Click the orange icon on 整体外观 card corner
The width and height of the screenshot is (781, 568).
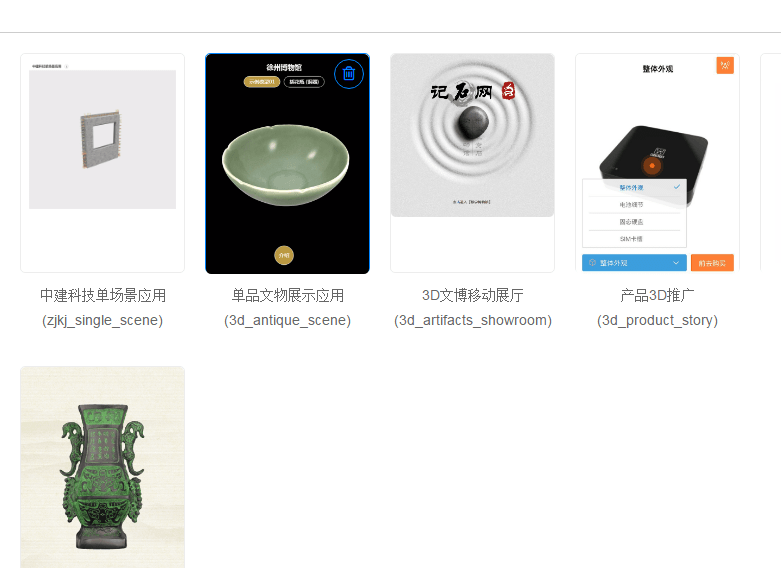(x=725, y=65)
